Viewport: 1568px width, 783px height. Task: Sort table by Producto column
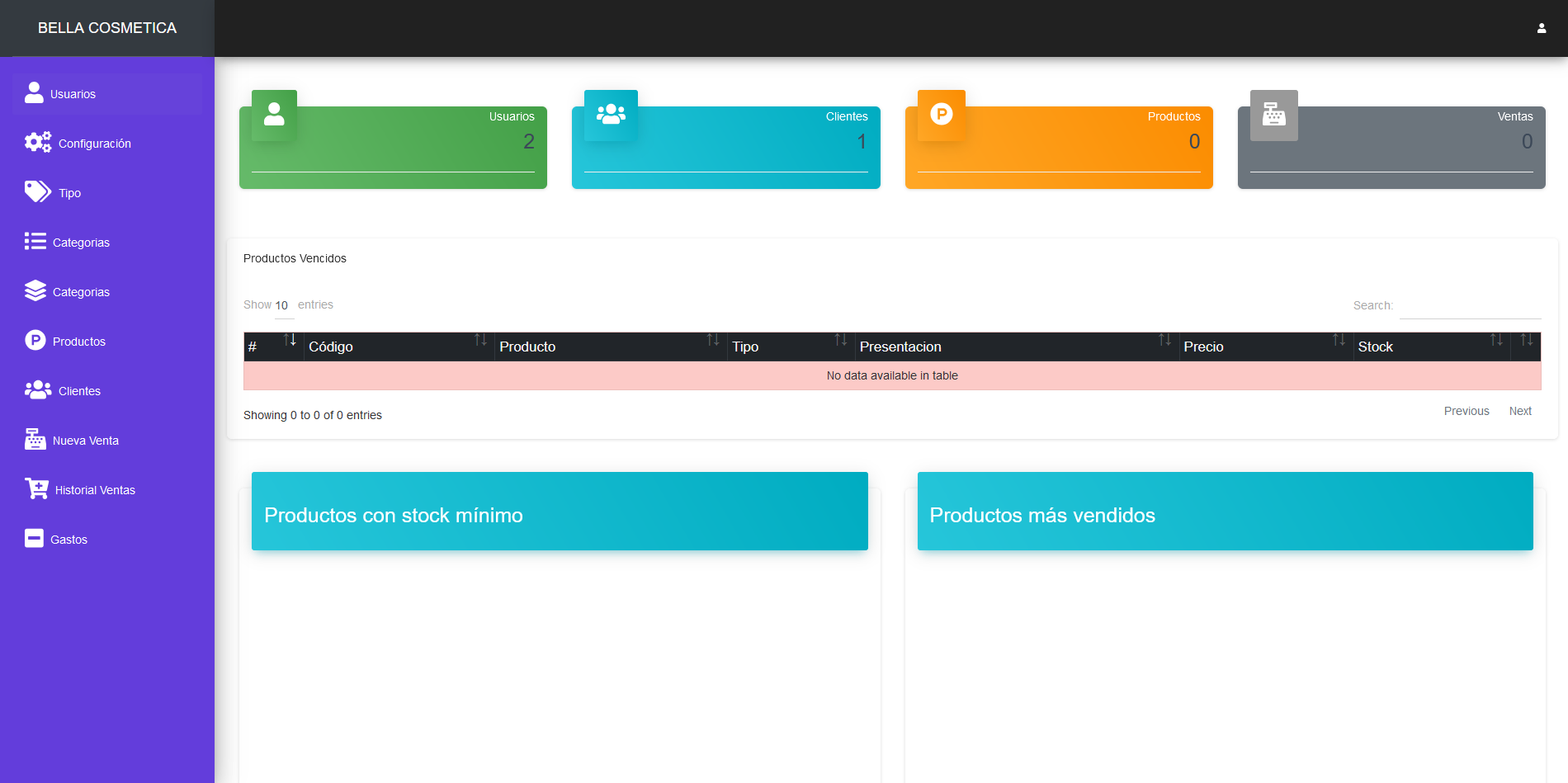pyautogui.click(x=611, y=347)
